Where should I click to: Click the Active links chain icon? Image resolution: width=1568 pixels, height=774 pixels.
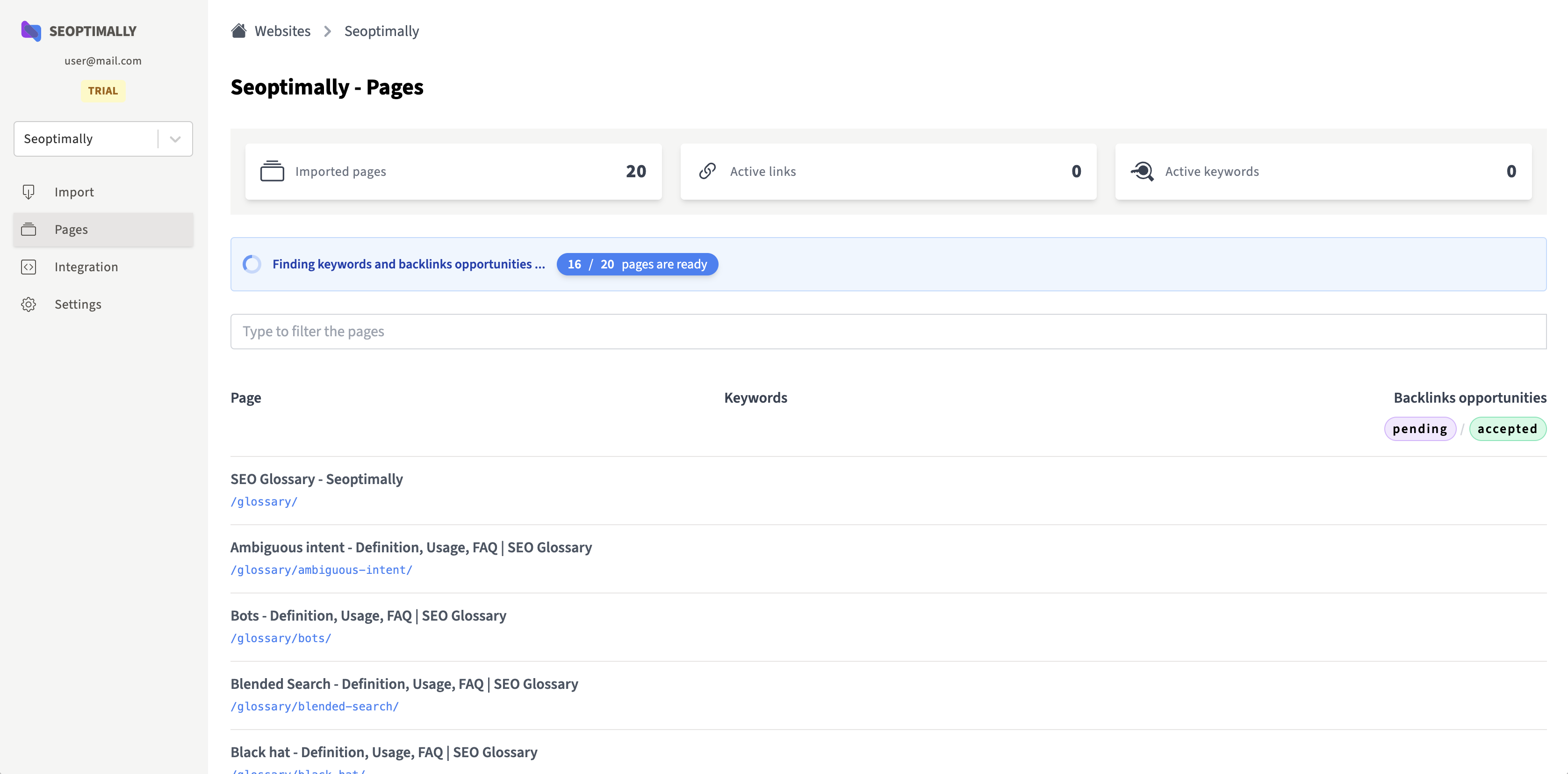pos(707,171)
